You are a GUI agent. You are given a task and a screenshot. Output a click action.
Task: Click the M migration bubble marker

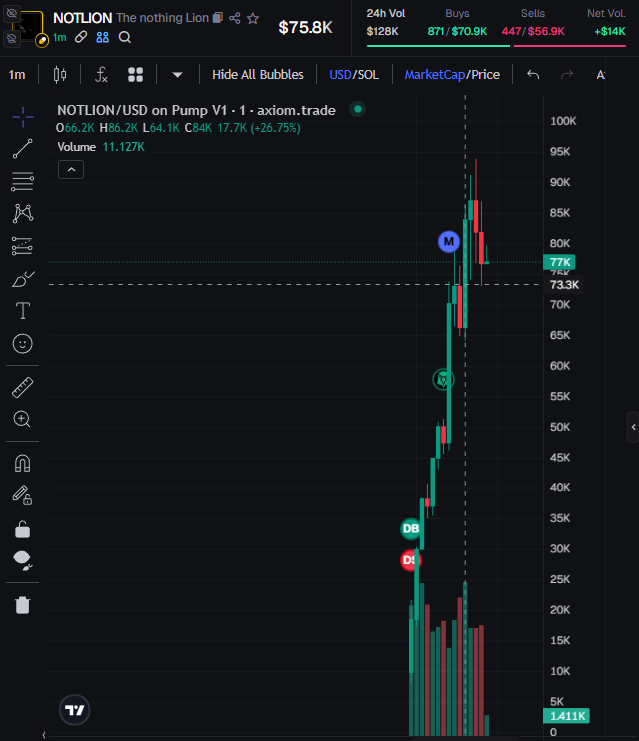[x=449, y=241]
